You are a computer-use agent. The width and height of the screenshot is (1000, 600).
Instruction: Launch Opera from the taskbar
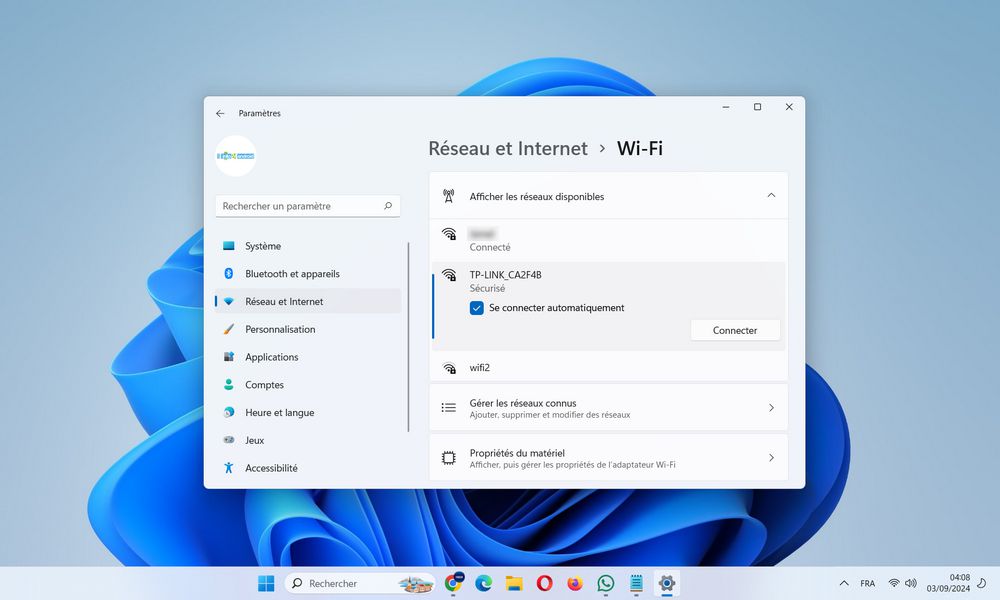[544, 583]
